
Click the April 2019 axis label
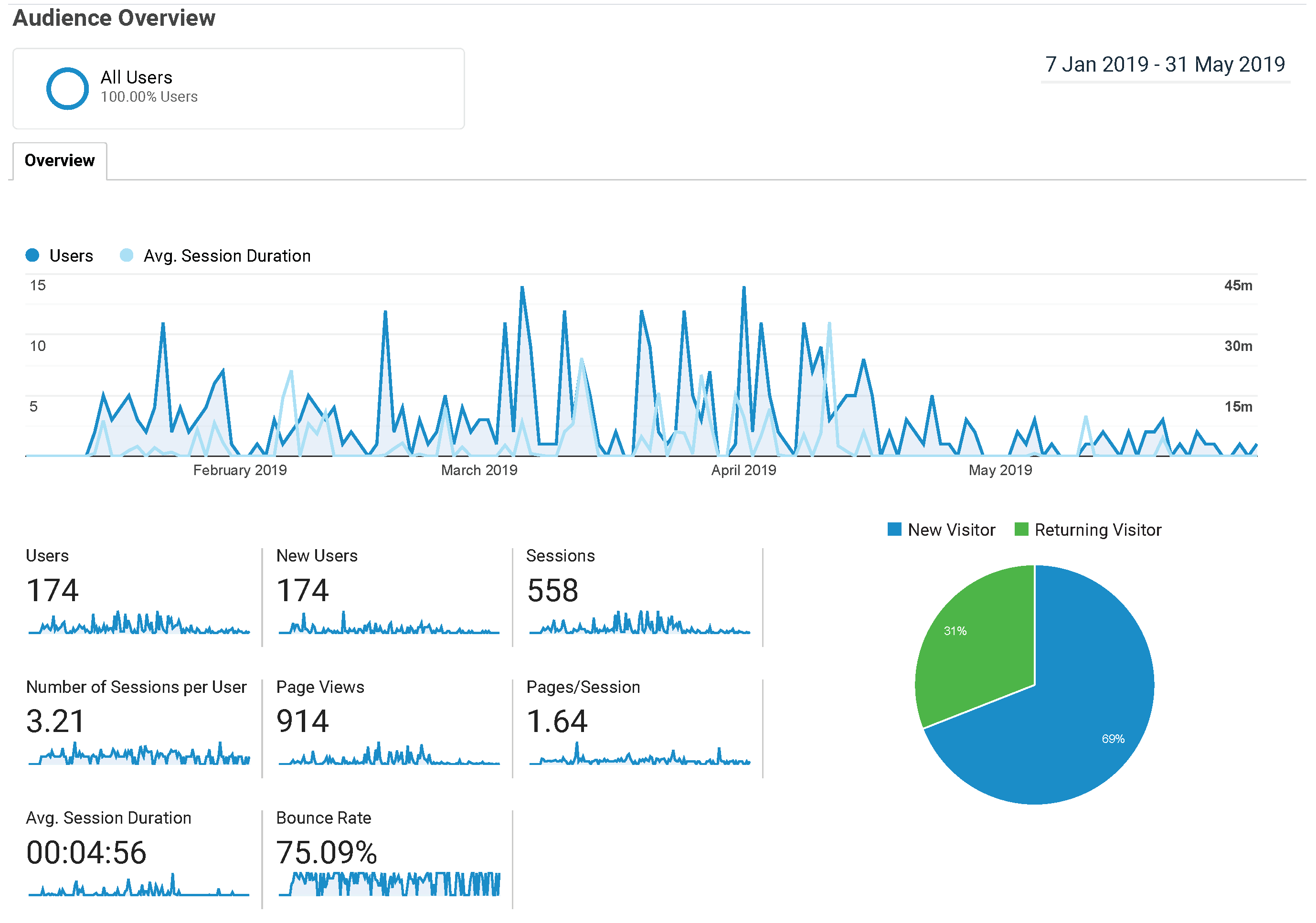(x=744, y=471)
